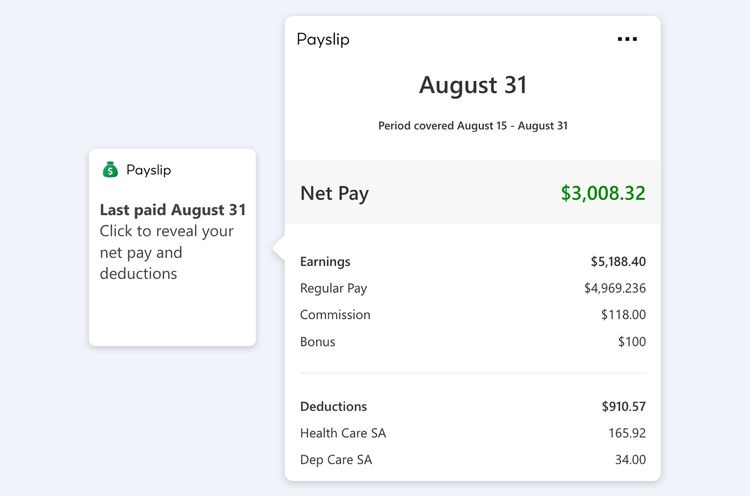
Task: Click the Deductions section heading
Action: coord(333,407)
